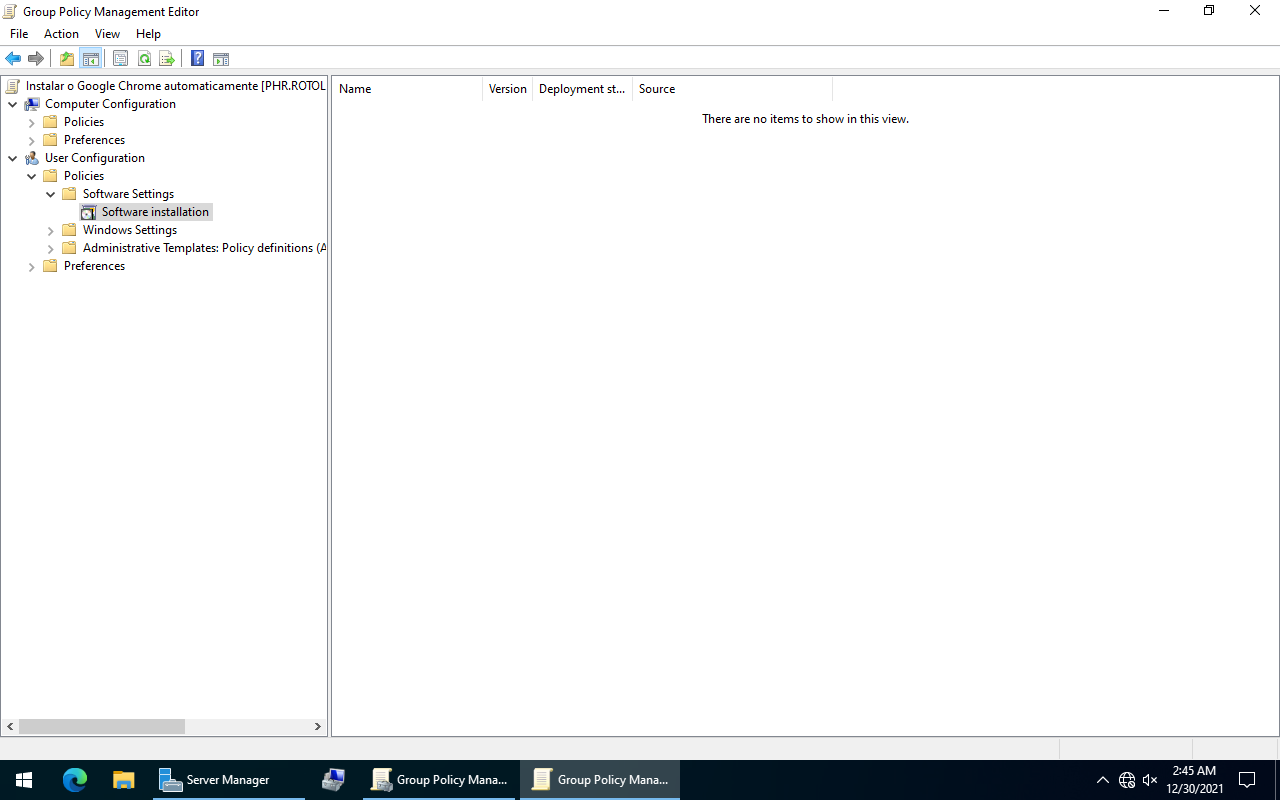Select the Software installation tree item
Viewport: 1280px width, 800px height.
(x=155, y=212)
